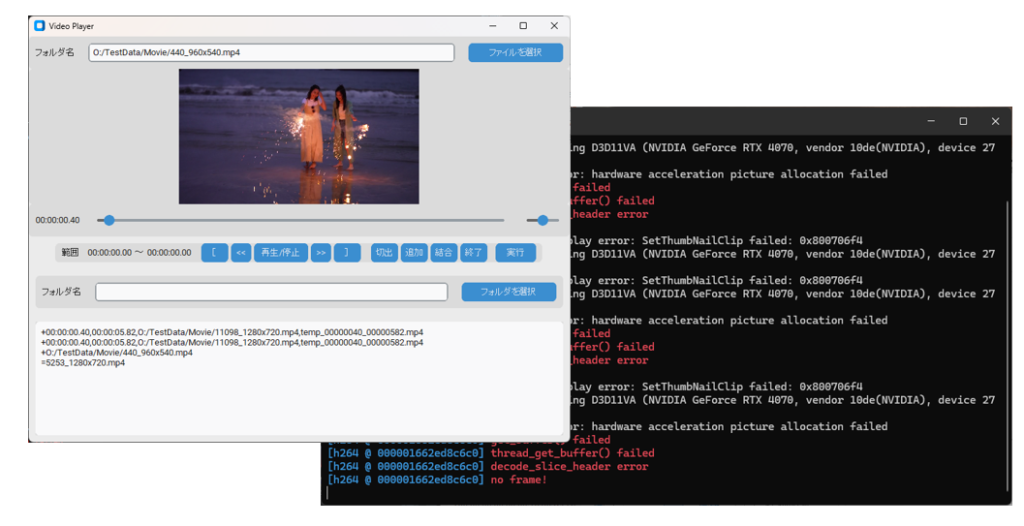
Task: Click the フォルダを選択 folder select button
Action: [x=508, y=292]
